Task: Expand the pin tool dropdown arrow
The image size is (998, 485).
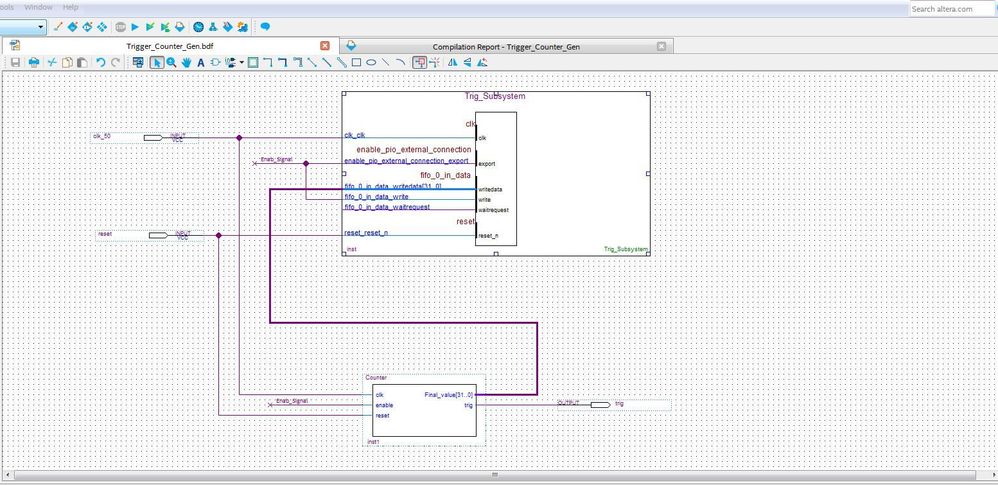Action: (x=241, y=62)
